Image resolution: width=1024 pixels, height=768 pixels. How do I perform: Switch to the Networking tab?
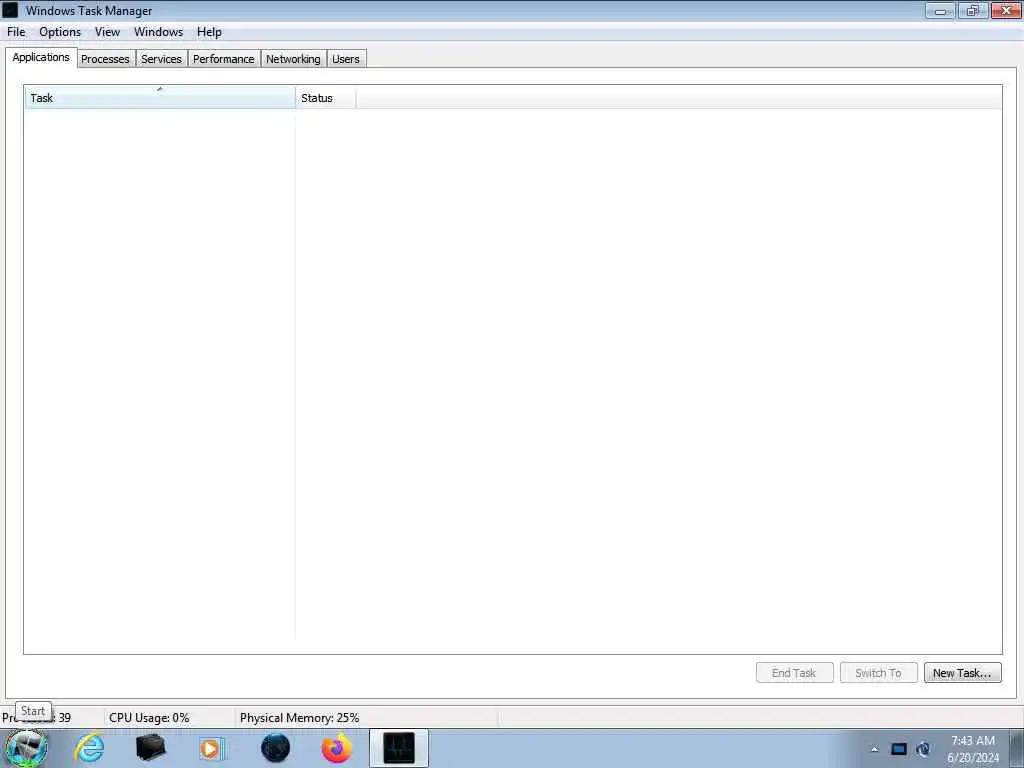[293, 59]
